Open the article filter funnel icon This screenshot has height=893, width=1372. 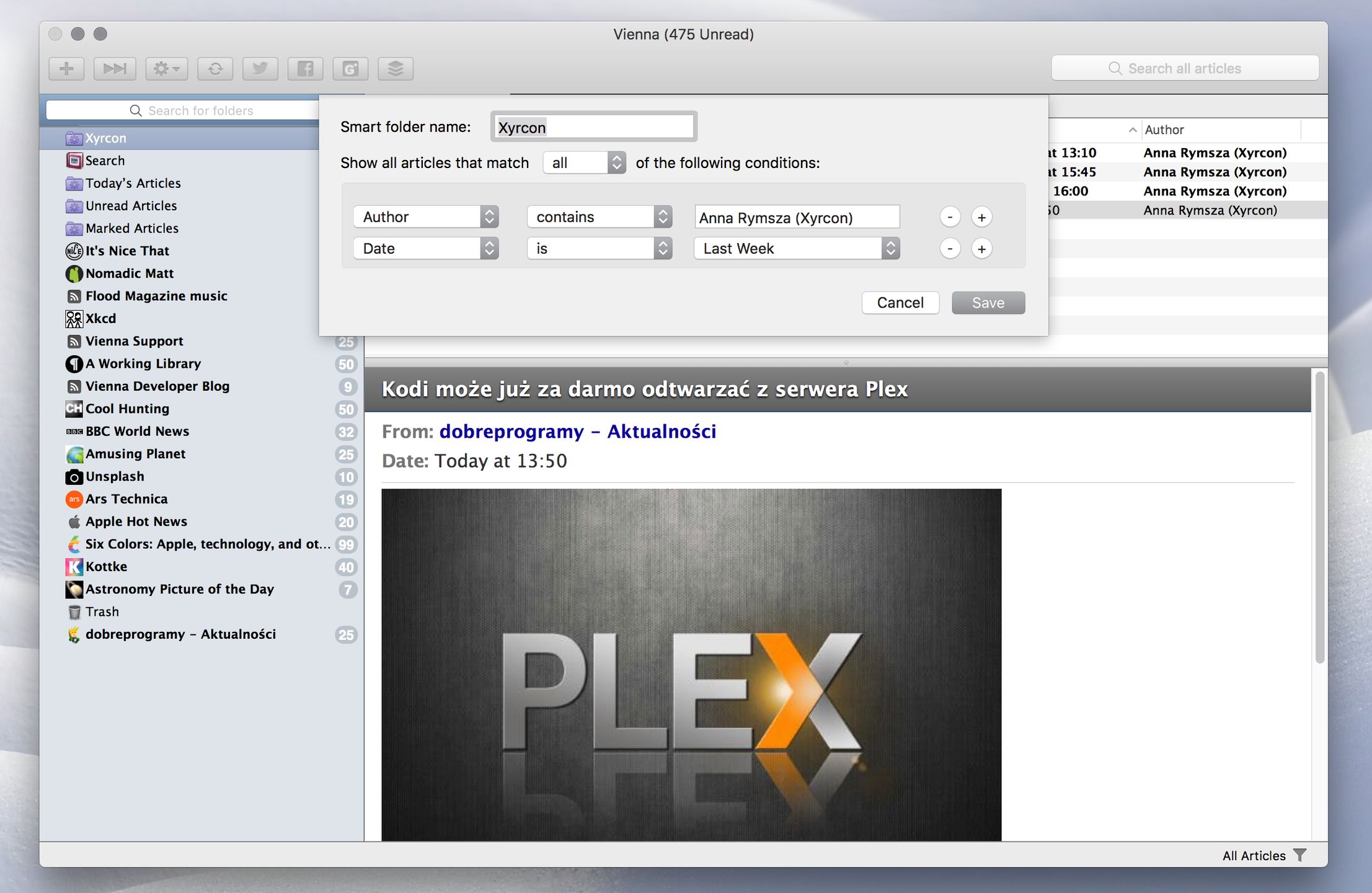pyautogui.click(x=1300, y=855)
